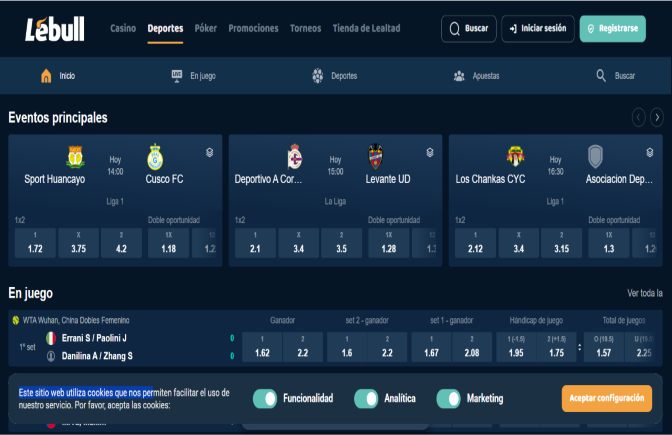The height and width of the screenshot is (435, 672).
Task: Open markets icon on Deportivo vs Levante card
Action: [430, 153]
